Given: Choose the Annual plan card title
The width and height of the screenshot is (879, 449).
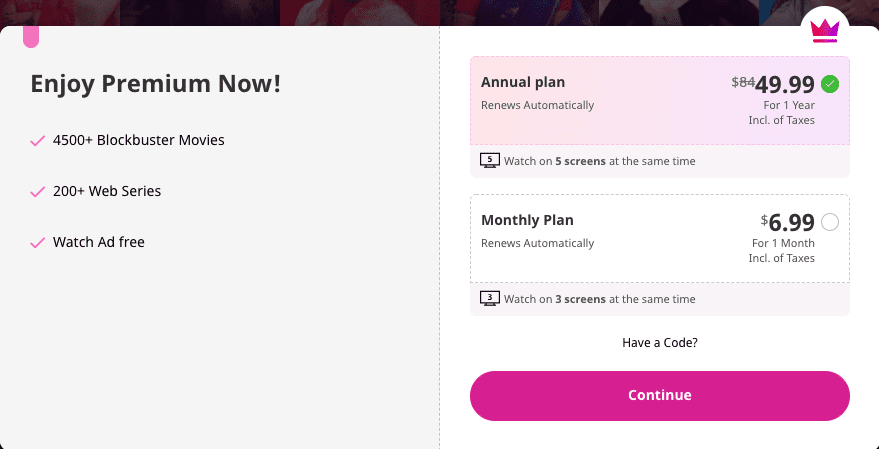Looking at the screenshot, I should tap(522, 82).
